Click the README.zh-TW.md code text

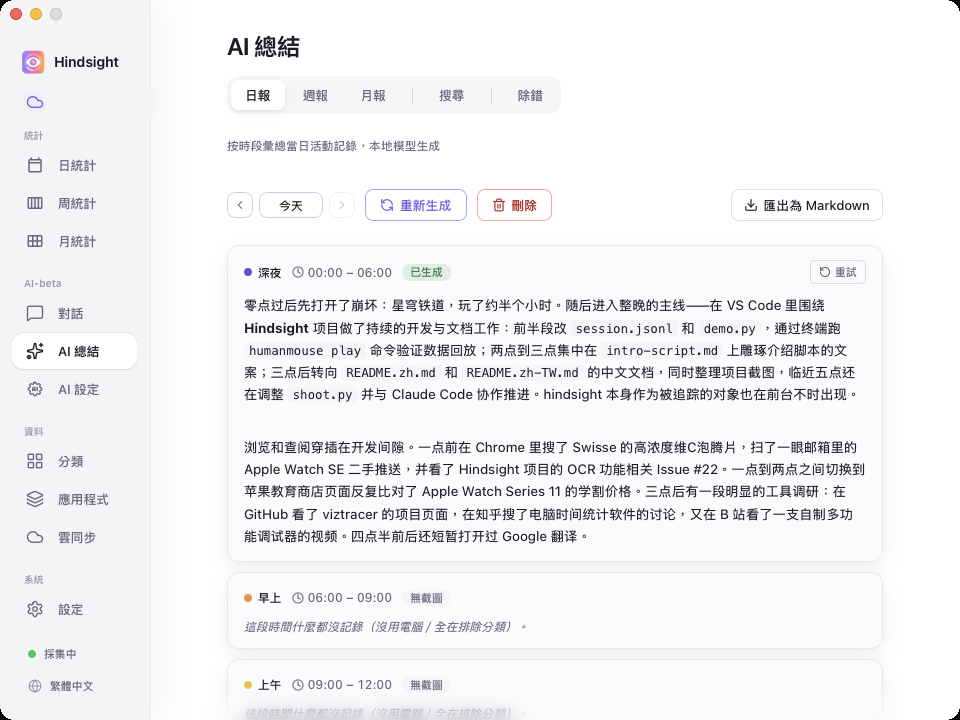pos(522,373)
